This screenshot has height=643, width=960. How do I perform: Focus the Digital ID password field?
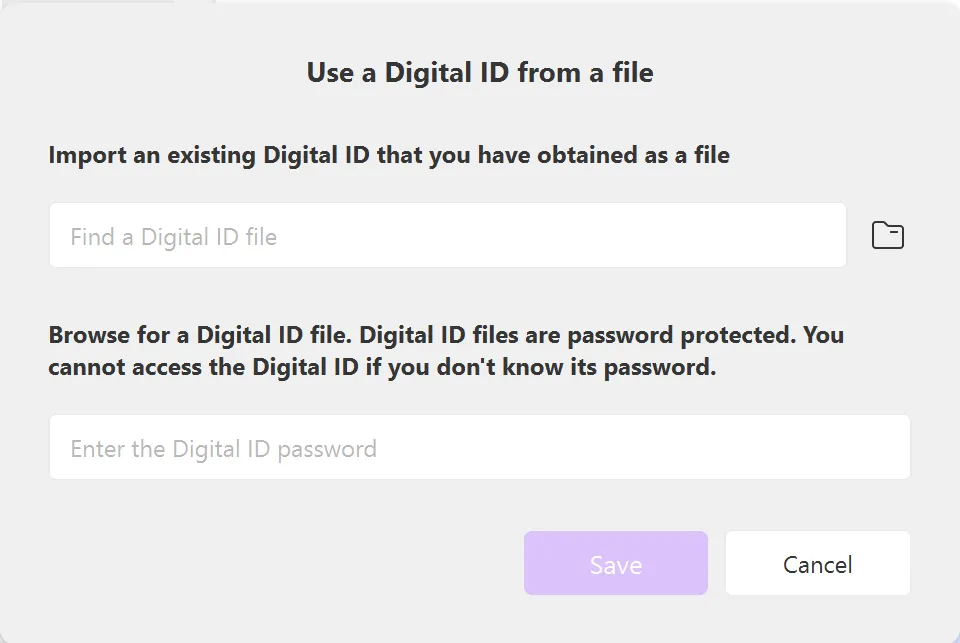479,448
